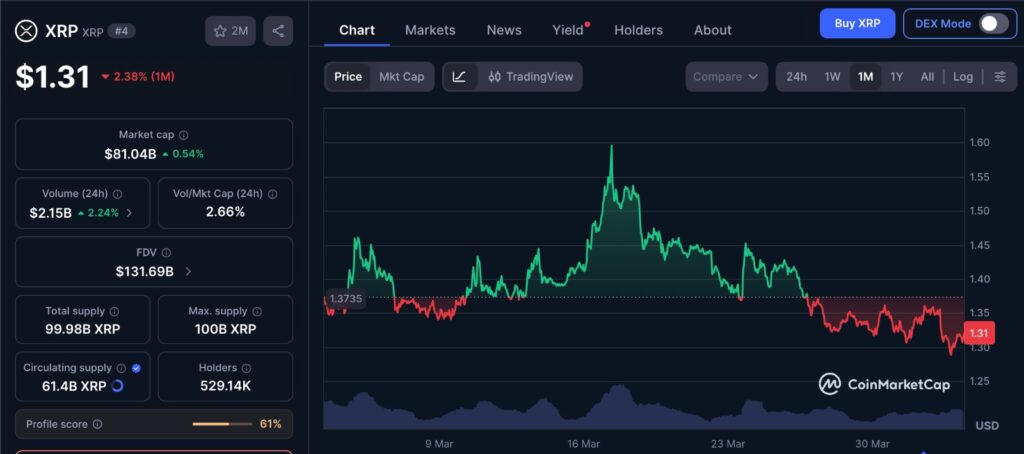Screen dimensions: 1024x454
Task: Click the 99.98B XRP total supply value
Action: coord(82,329)
